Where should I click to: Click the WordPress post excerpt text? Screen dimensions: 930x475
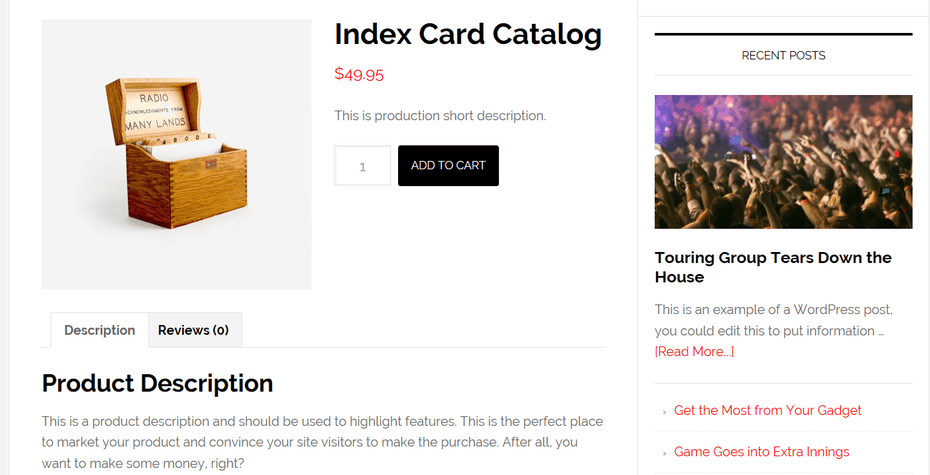coord(773,320)
